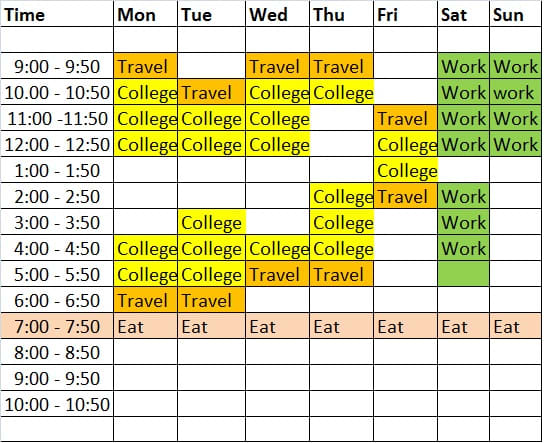Click Wednesday 4:00 College cell

click(x=277, y=248)
